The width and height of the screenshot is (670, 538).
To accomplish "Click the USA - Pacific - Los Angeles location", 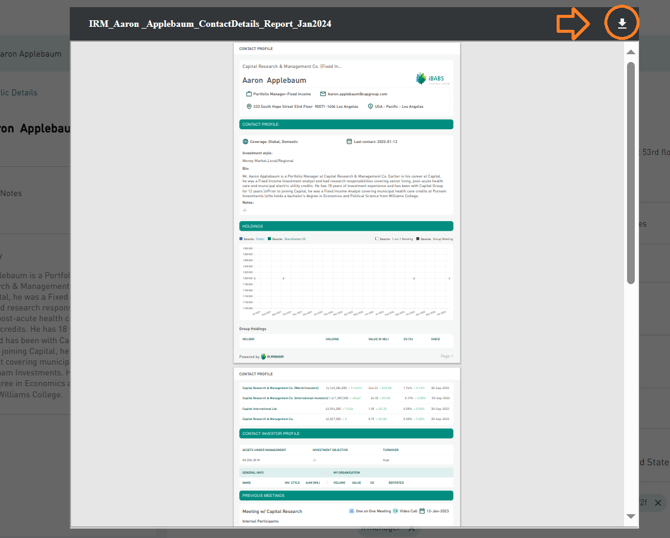I will point(399,106).
